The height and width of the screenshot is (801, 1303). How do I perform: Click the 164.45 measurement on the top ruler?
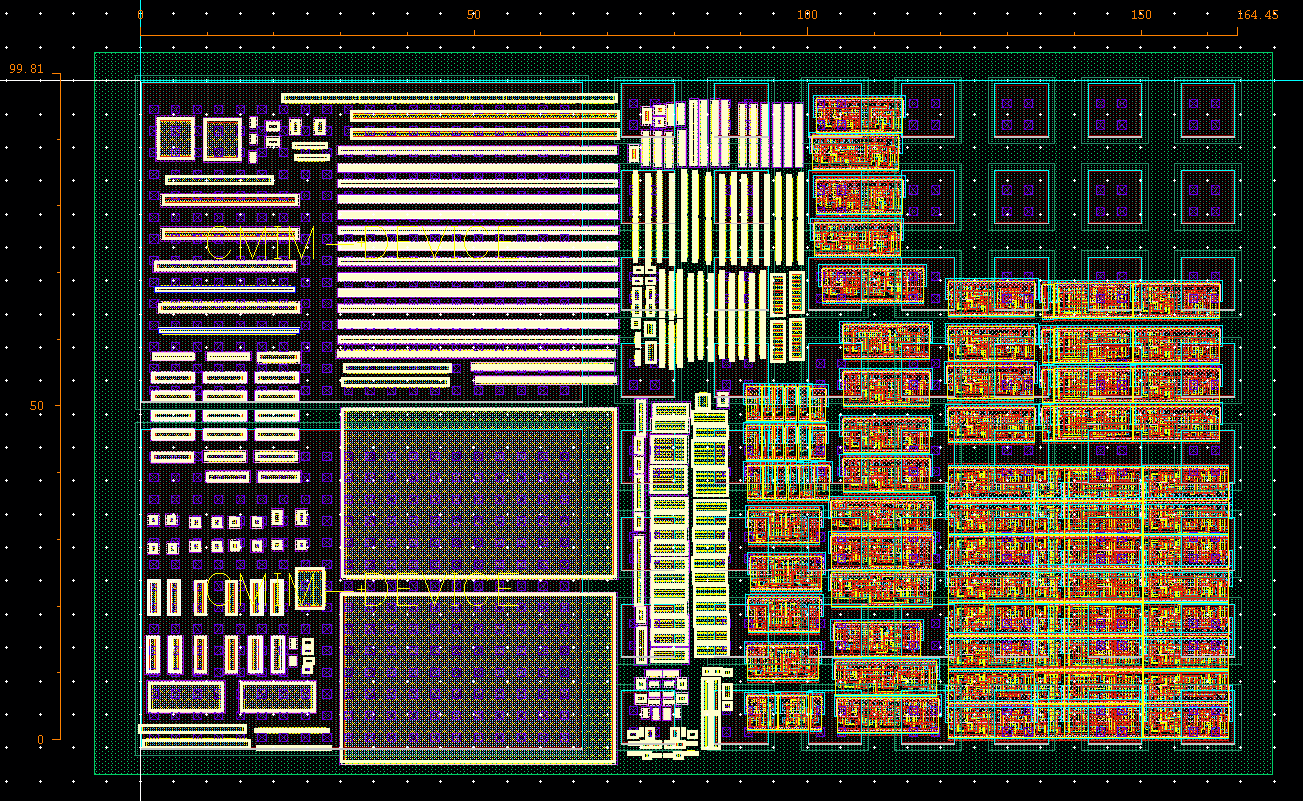coord(1257,15)
